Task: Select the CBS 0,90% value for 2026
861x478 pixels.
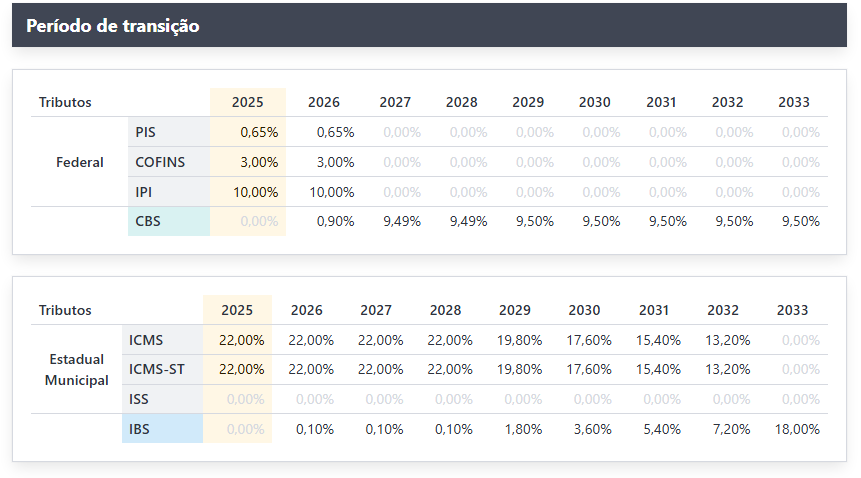Action: pyautogui.click(x=335, y=221)
